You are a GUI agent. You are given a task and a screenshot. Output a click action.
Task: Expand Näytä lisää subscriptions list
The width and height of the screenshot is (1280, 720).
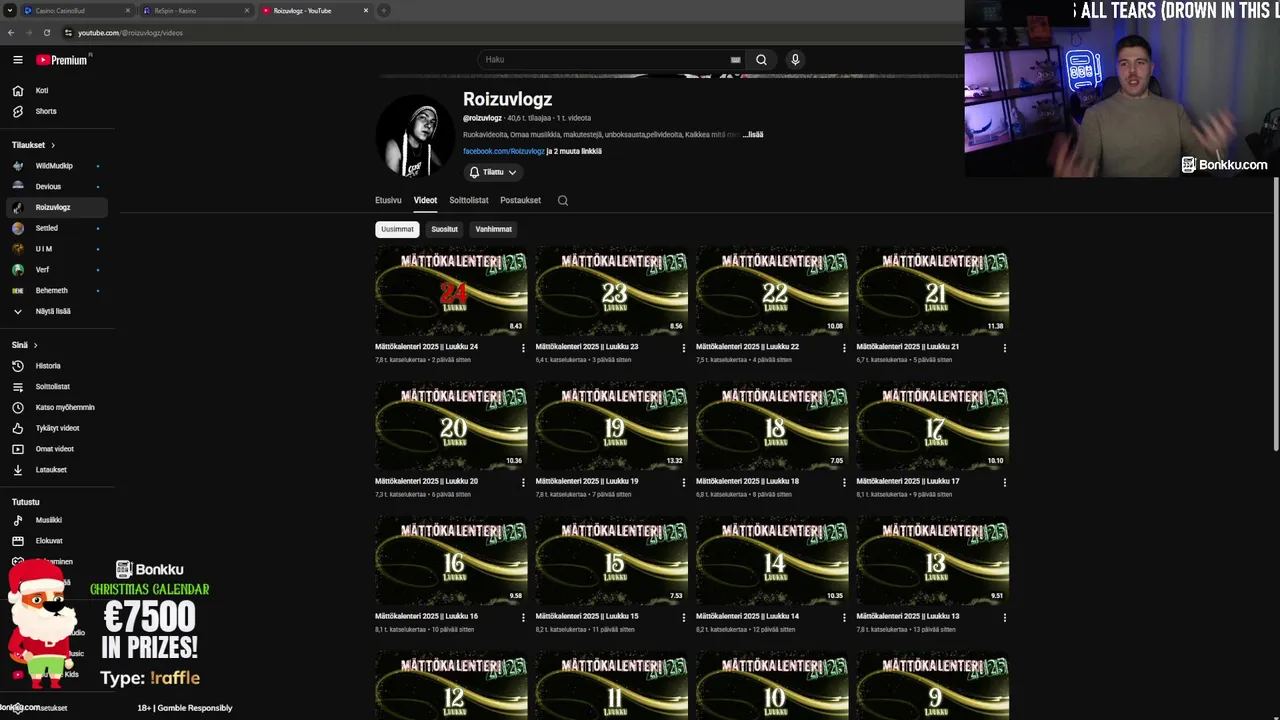[57, 311]
